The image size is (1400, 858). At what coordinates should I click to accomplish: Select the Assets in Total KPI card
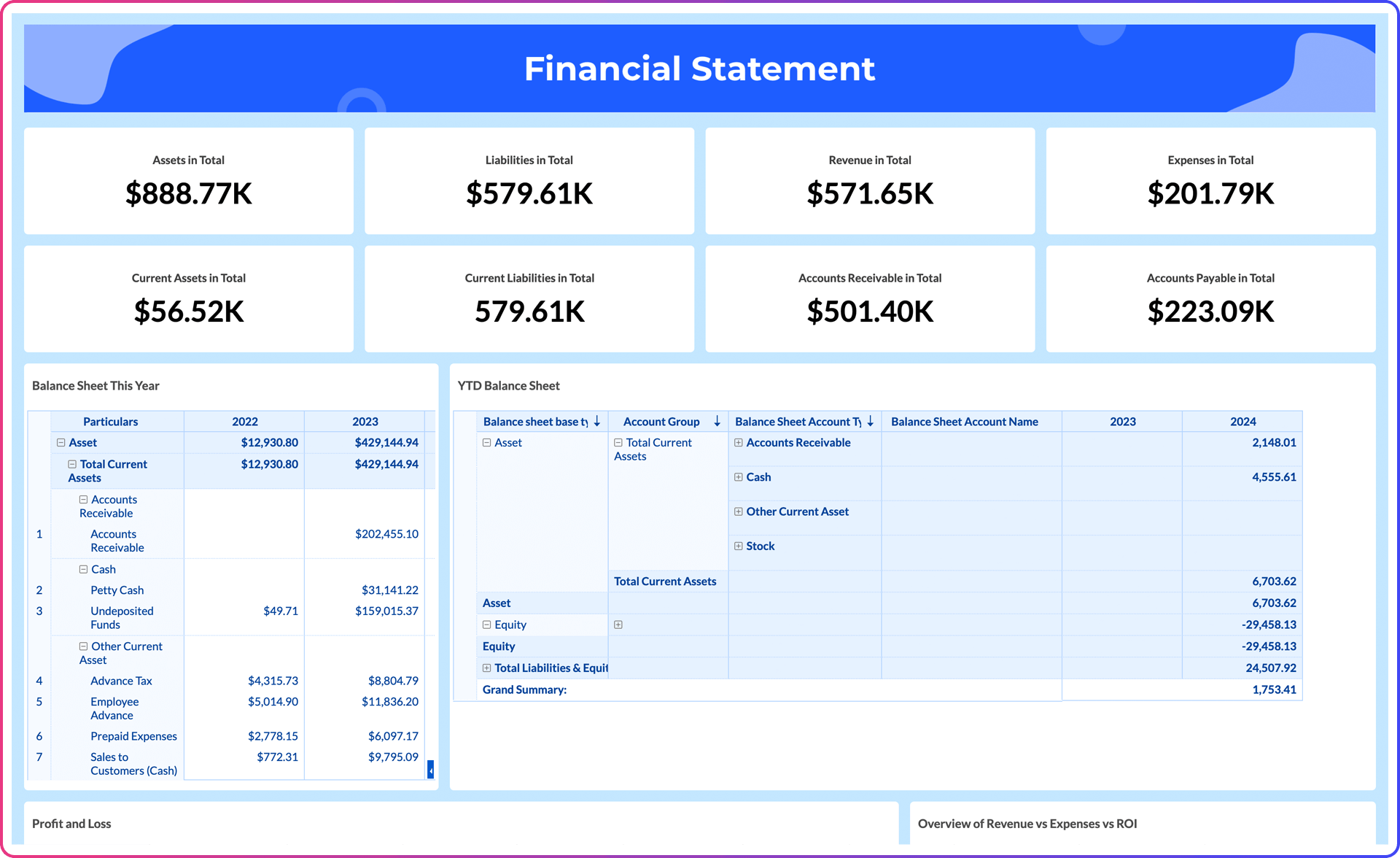[188, 180]
